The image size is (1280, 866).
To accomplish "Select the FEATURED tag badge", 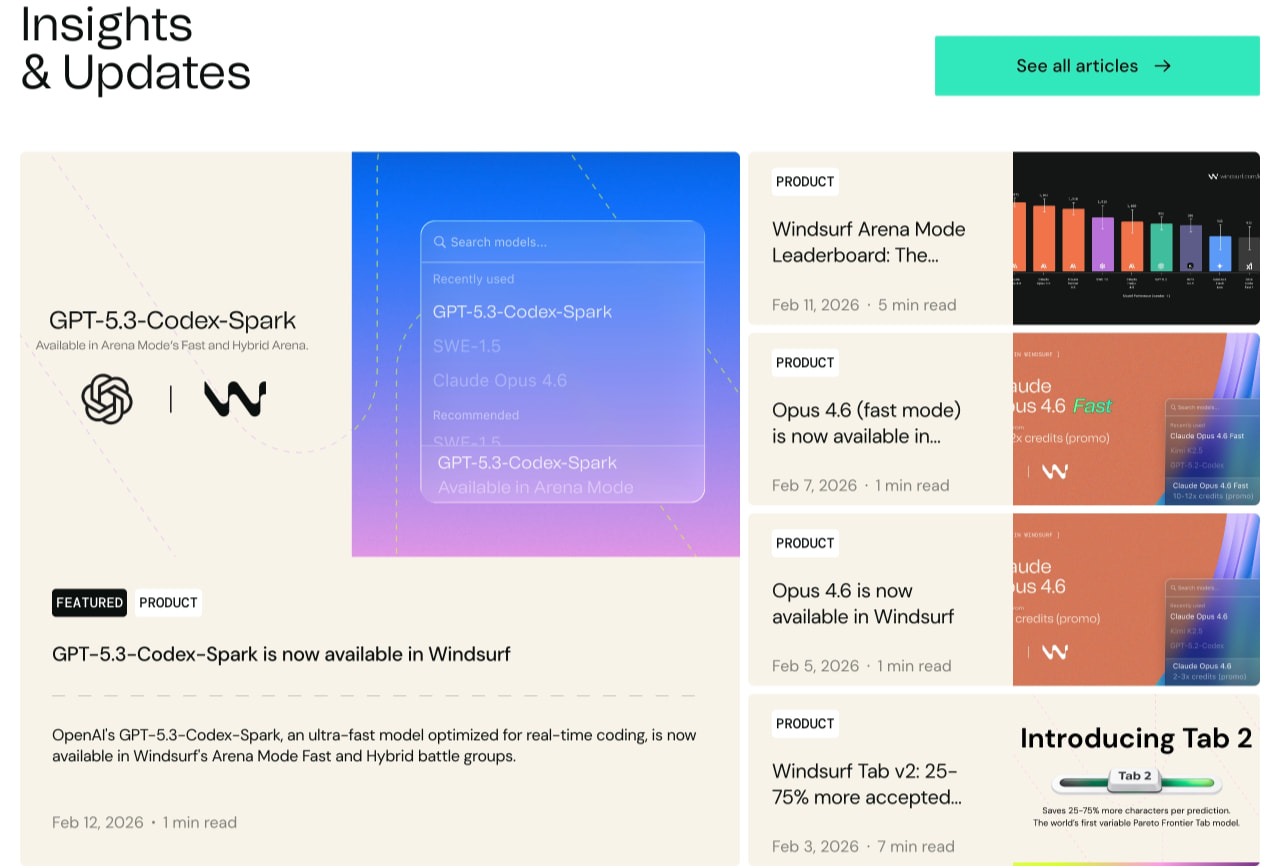I will pyautogui.click(x=89, y=603).
